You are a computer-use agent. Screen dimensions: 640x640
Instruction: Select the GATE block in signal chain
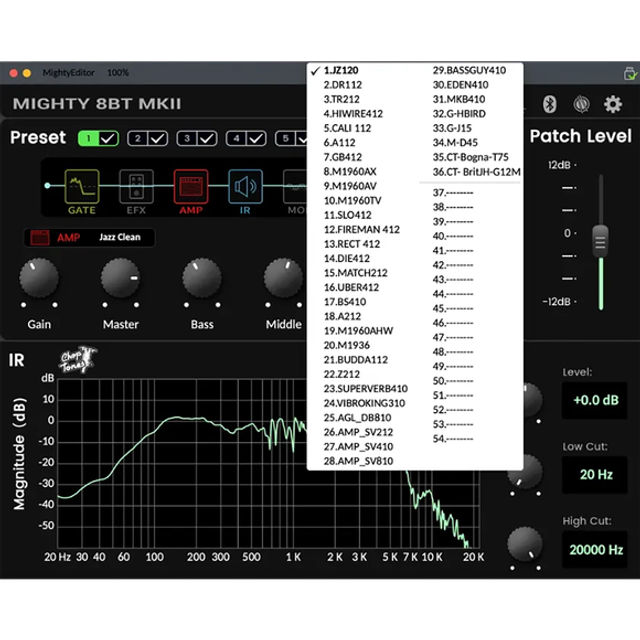(x=82, y=187)
